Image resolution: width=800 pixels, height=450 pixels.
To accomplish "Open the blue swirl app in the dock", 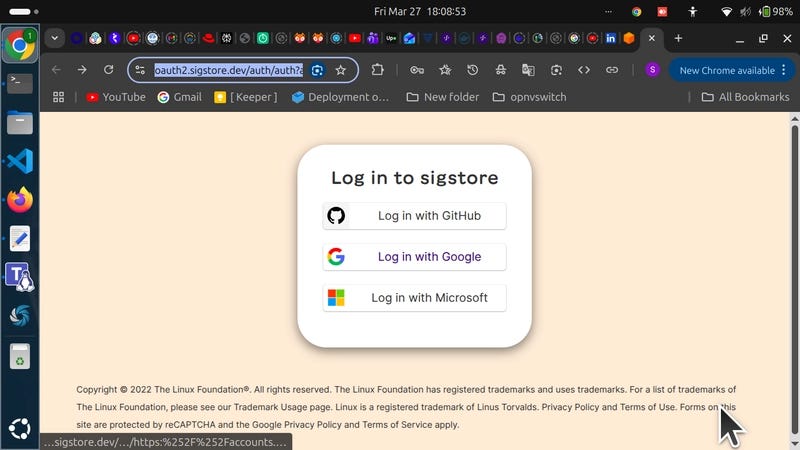I will 20,316.
